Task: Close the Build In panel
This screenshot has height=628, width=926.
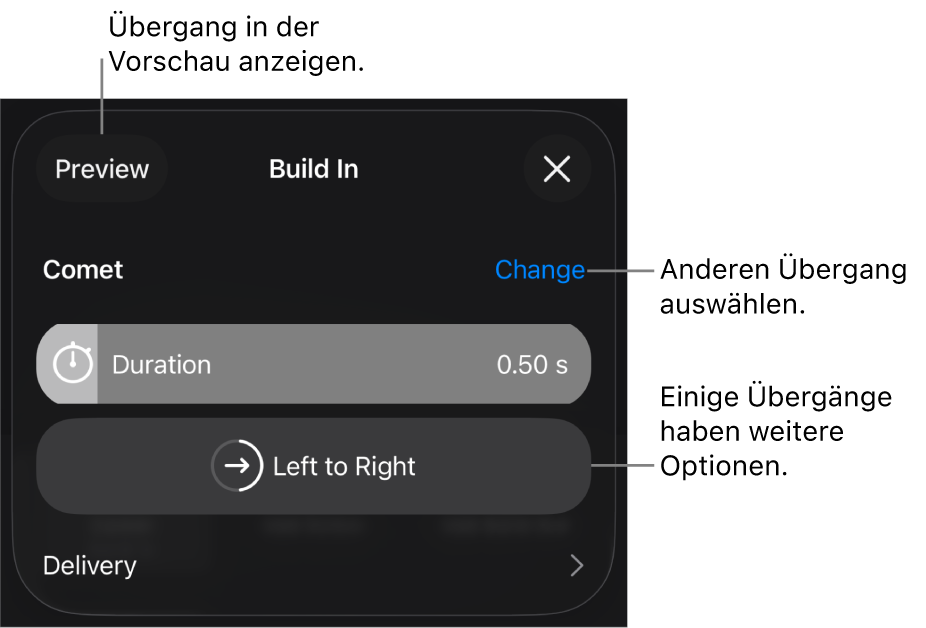Action: 557,169
